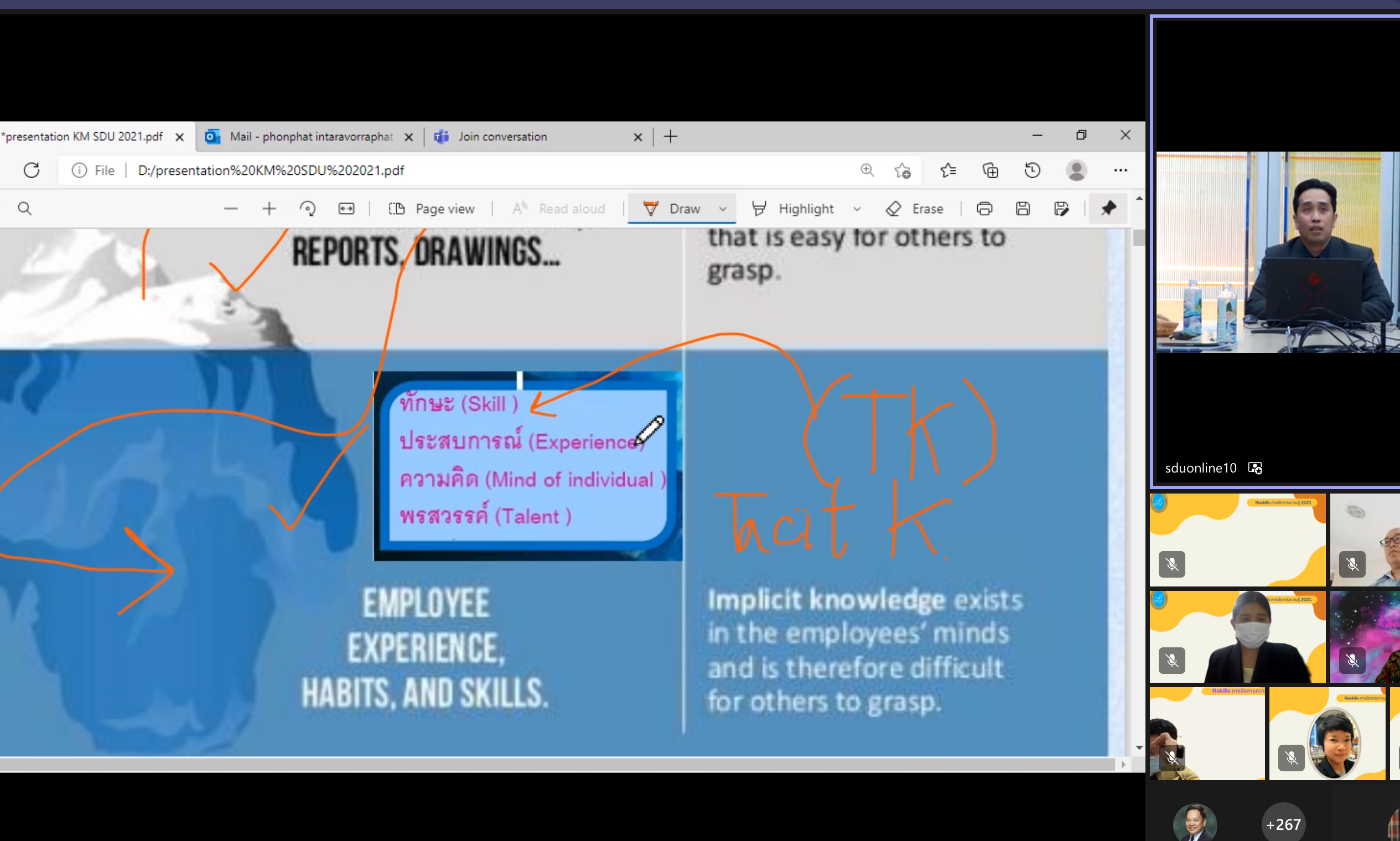Close the Join conversation tab
This screenshot has height=841, width=1400.
(637, 137)
